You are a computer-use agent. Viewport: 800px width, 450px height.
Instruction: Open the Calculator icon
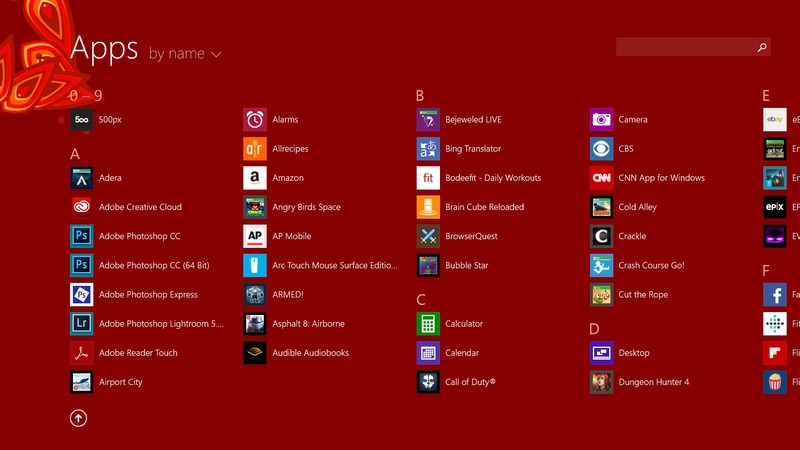428,323
